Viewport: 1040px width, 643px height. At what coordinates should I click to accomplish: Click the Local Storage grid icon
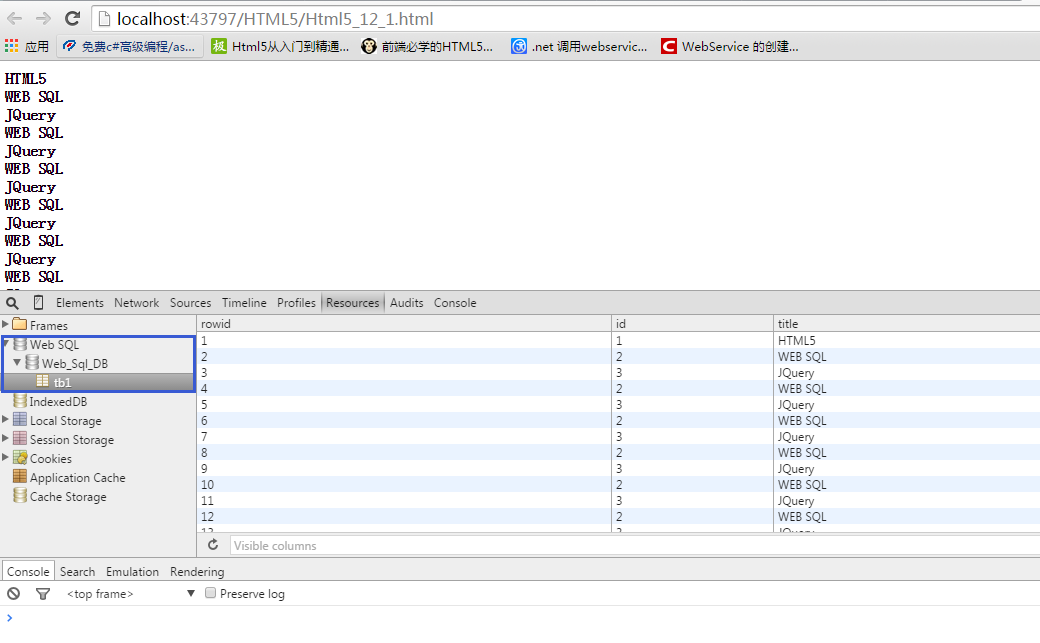[x=20, y=419]
